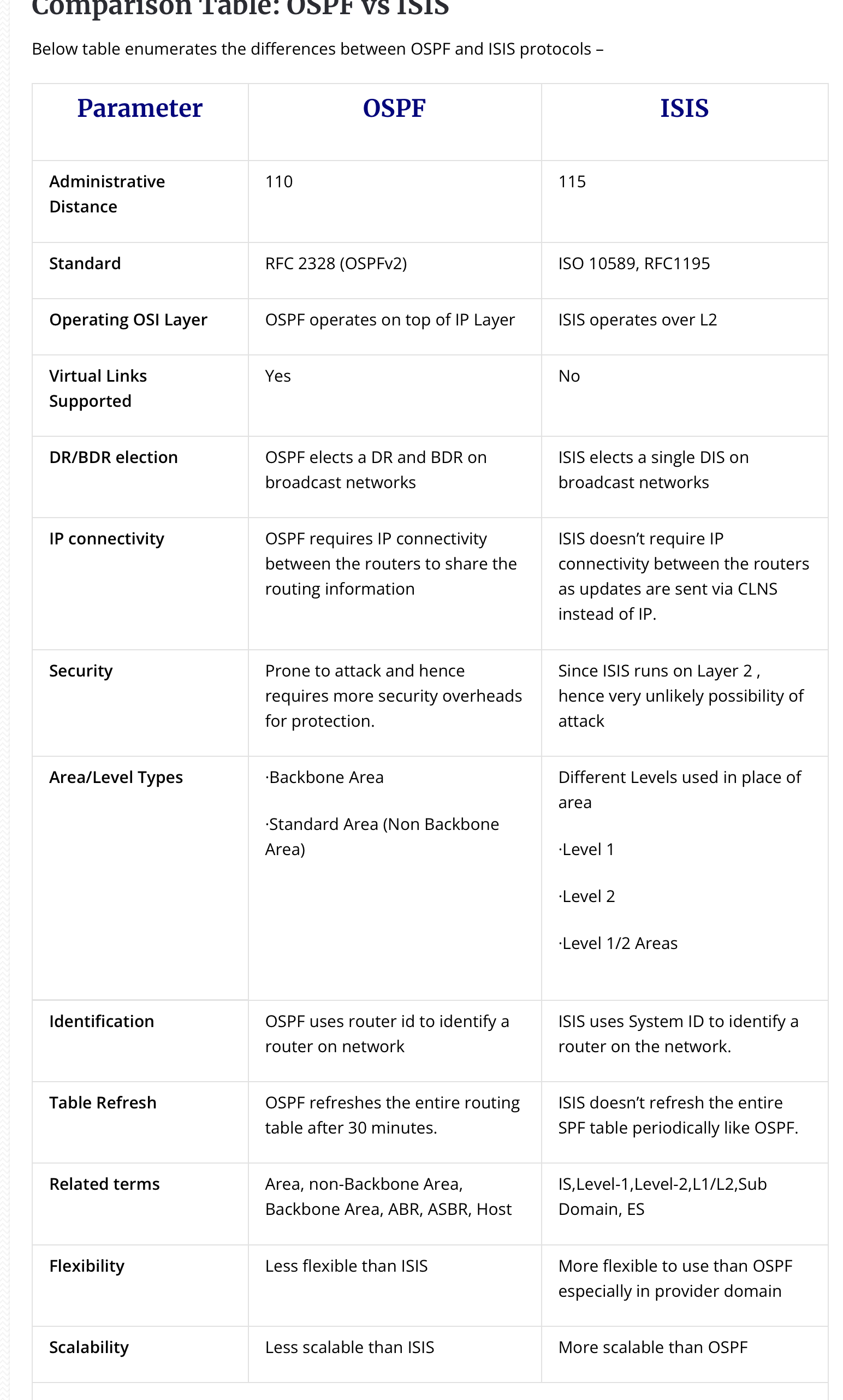Click the OSPF column header
The width and height of the screenshot is (843, 1400).
click(x=394, y=108)
